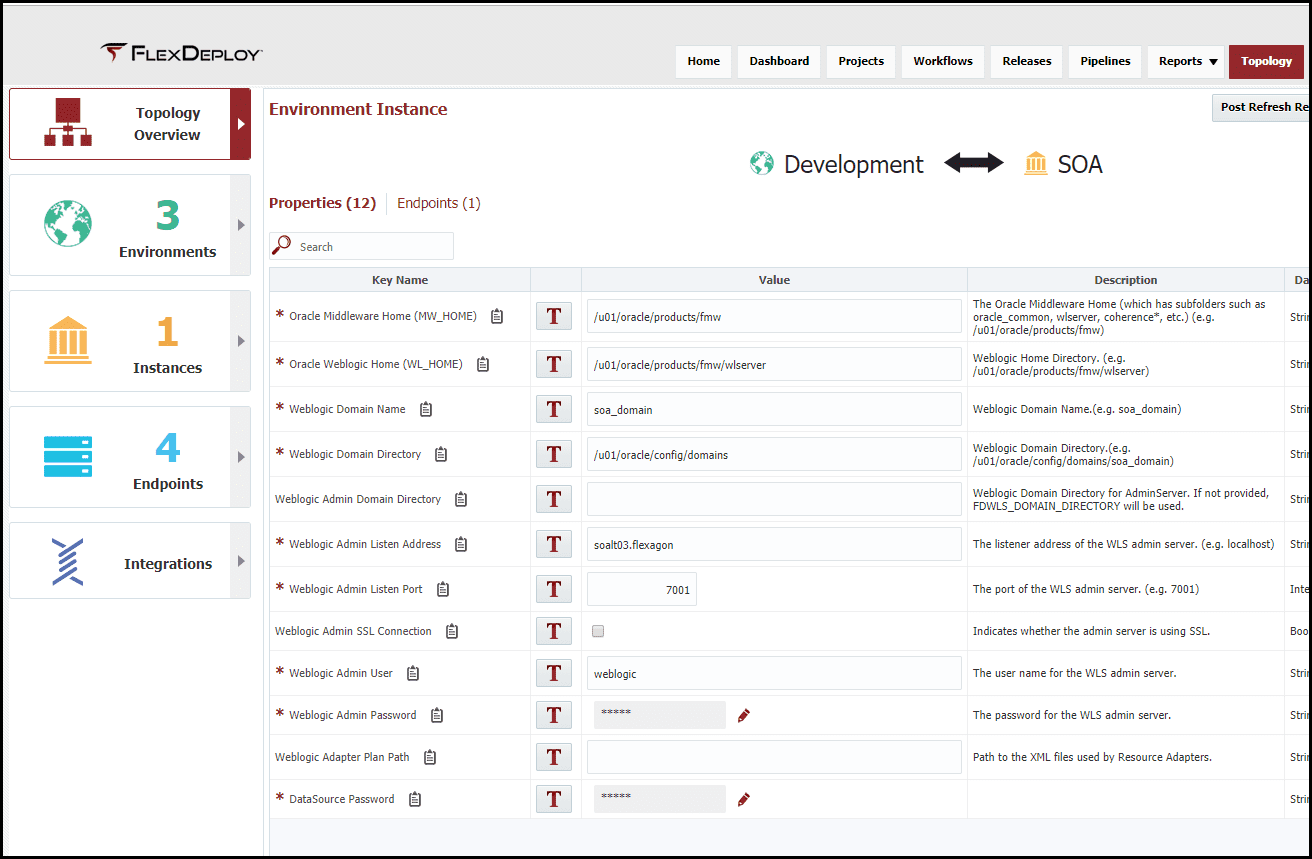Click the T button on the Weblogic Domain Directory row

click(x=554, y=454)
